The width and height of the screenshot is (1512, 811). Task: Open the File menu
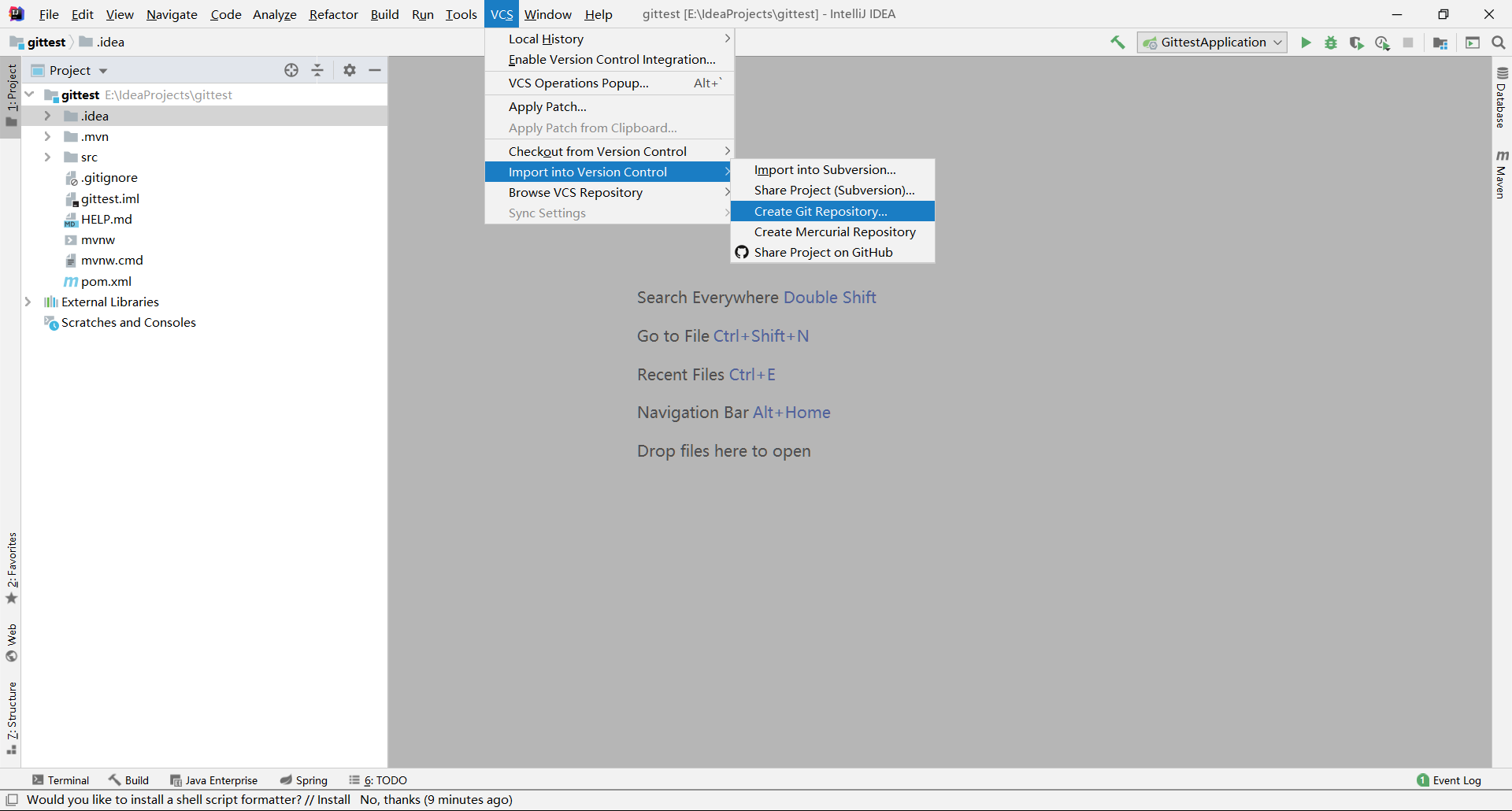coord(49,14)
